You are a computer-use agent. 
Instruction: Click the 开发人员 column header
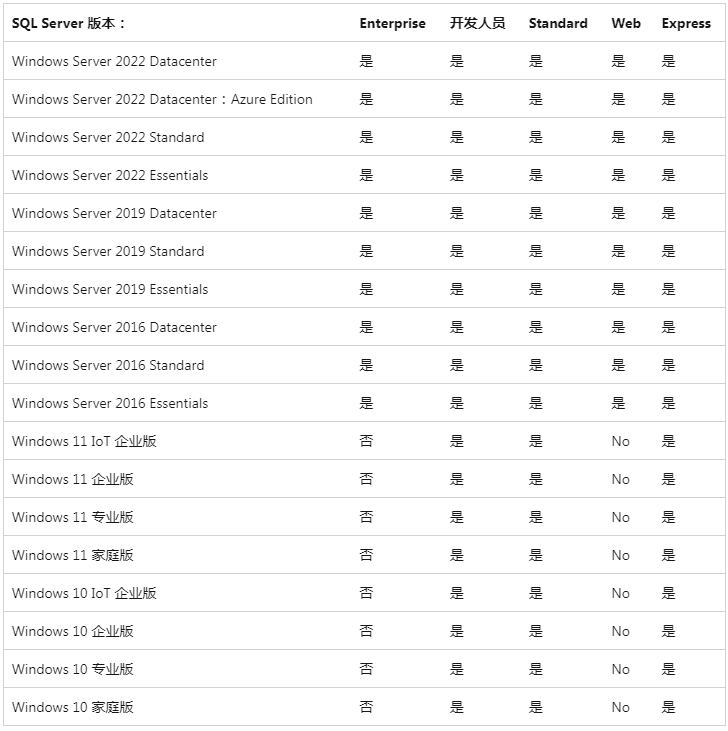pos(477,23)
